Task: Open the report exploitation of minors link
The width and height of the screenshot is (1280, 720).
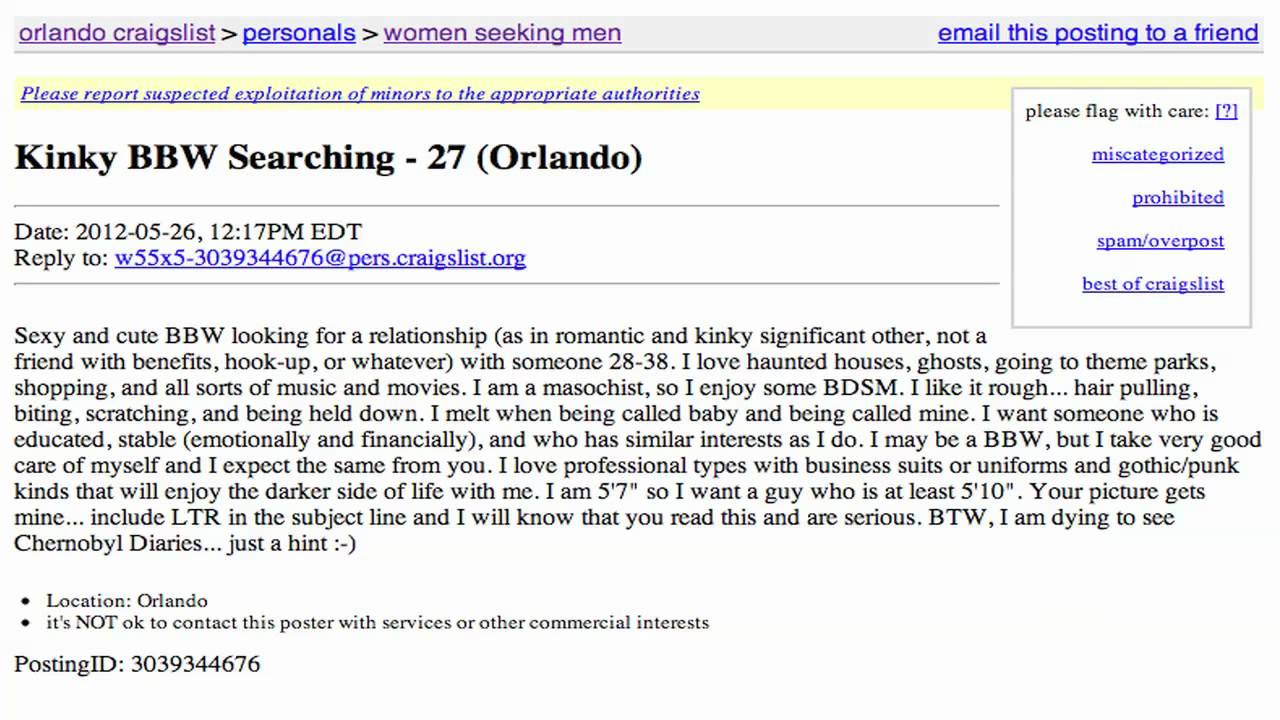Action: coord(360,94)
